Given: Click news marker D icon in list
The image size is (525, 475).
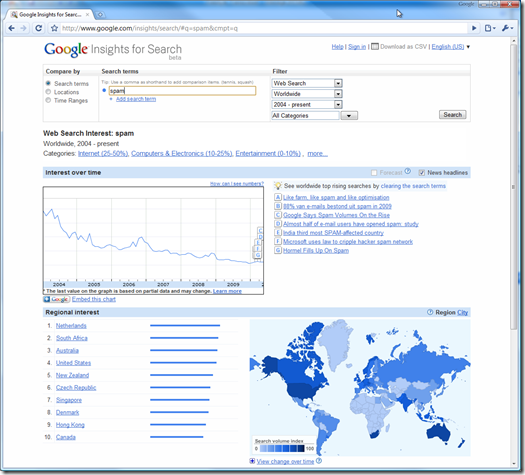Looking at the screenshot, I should [x=278, y=224].
